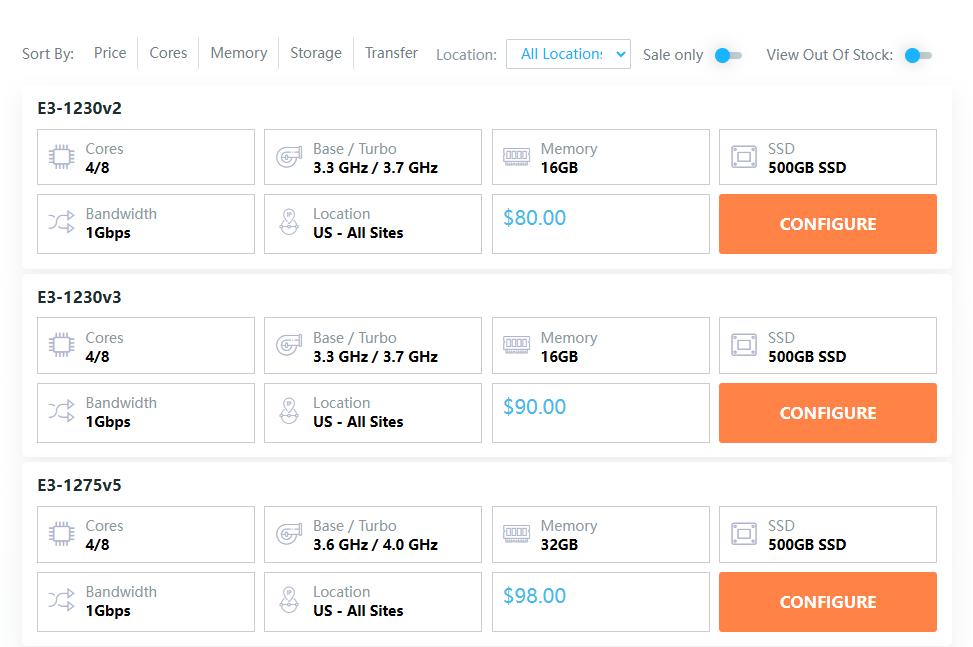Click the Memory RAM icon for E3-1230v3

[x=516, y=346]
